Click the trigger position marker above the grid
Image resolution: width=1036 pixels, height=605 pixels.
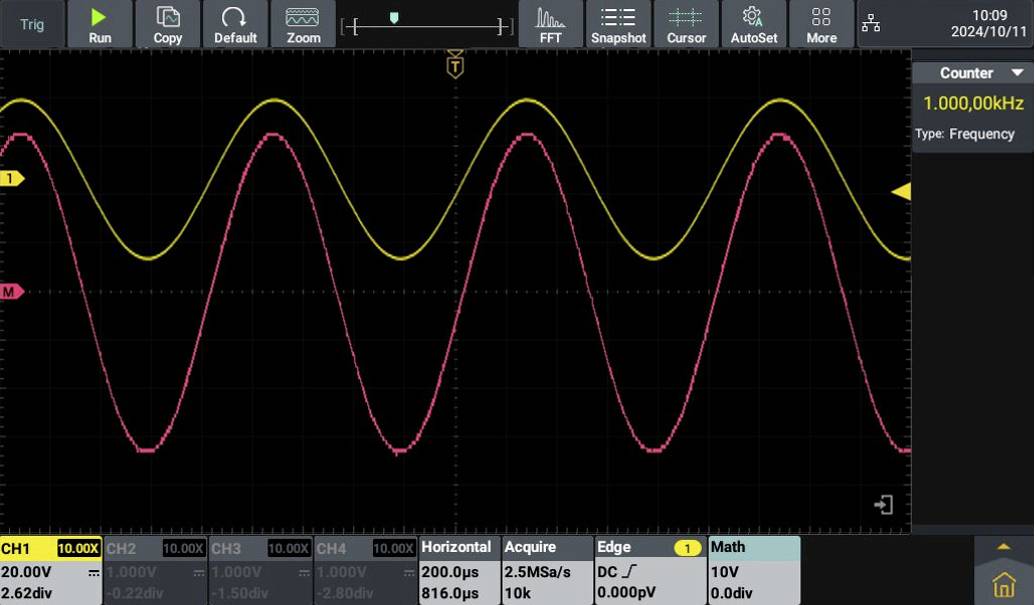point(455,63)
